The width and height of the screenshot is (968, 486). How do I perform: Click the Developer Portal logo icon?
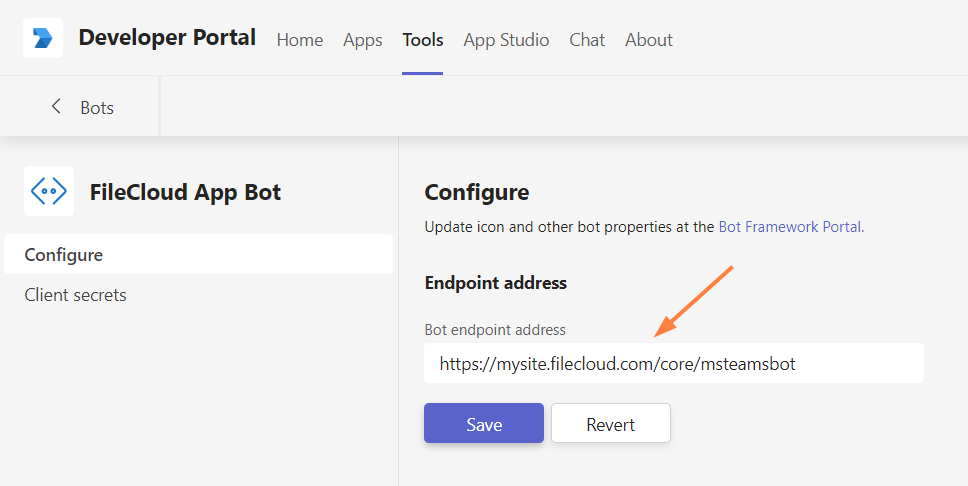43,38
